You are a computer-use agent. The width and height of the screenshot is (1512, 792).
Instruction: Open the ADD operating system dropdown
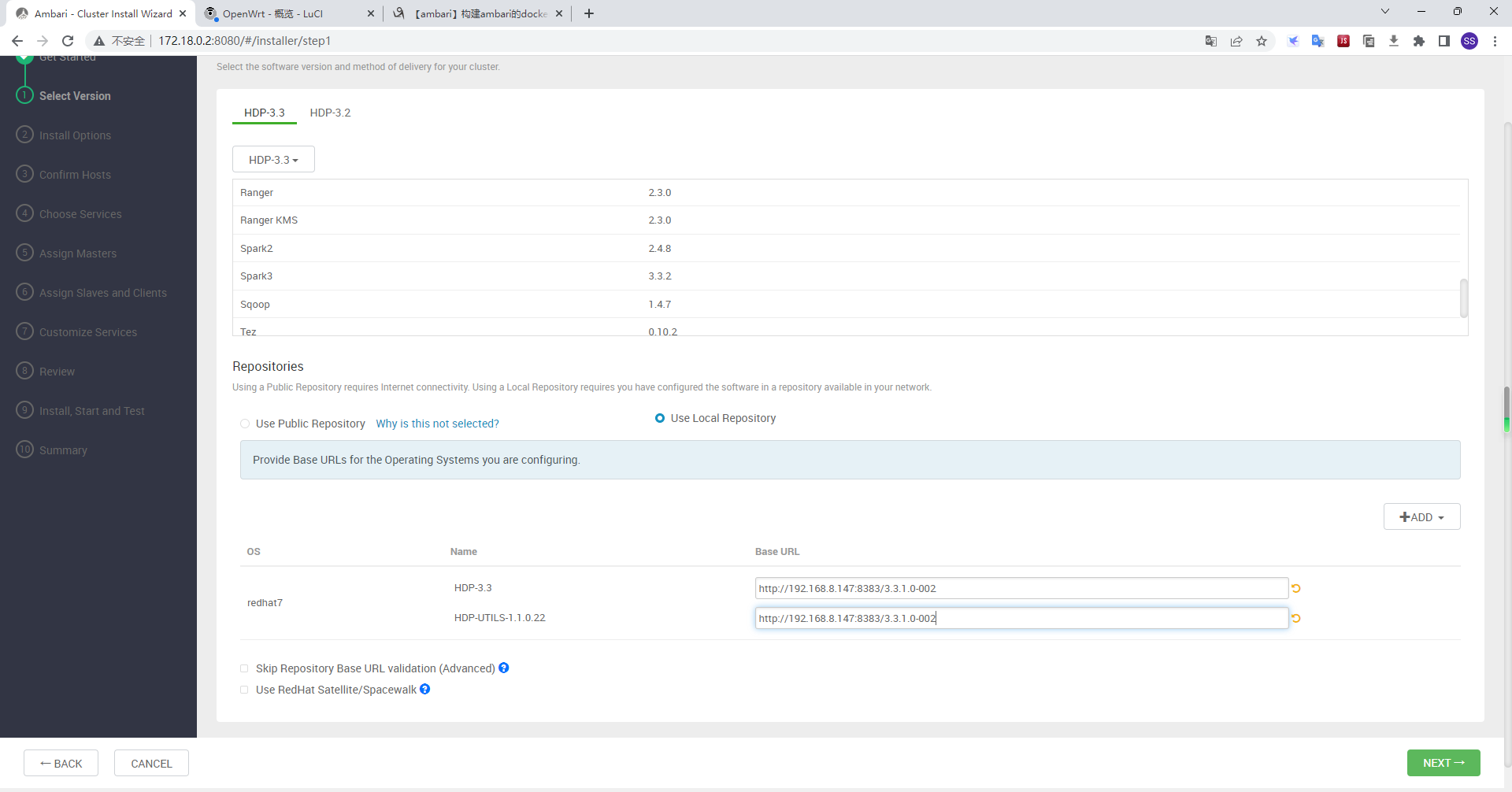pyautogui.click(x=1421, y=516)
